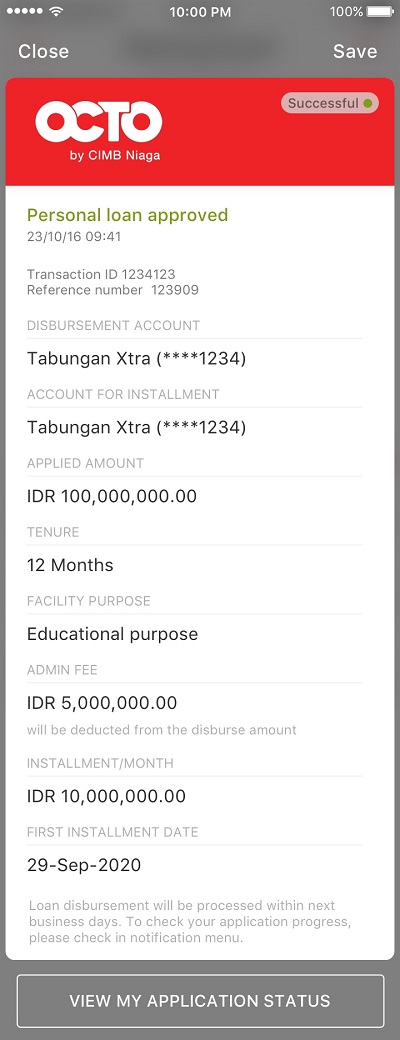The height and width of the screenshot is (1040, 400).
Task: Tap the OCTO by CIMB Niaga logo
Action: pyautogui.click(x=98, y=130)
